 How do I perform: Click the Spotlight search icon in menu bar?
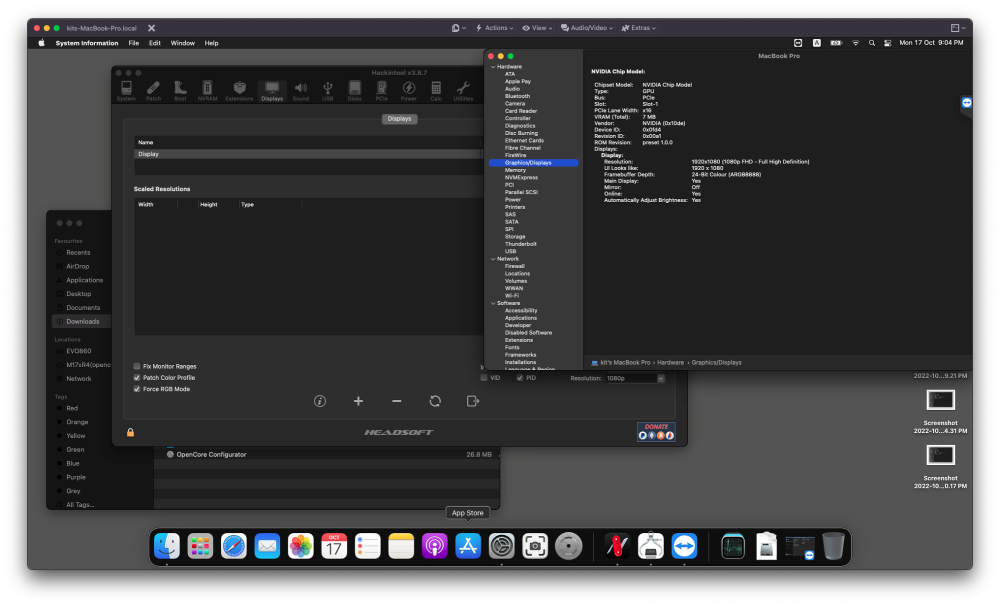coord(872,43)
